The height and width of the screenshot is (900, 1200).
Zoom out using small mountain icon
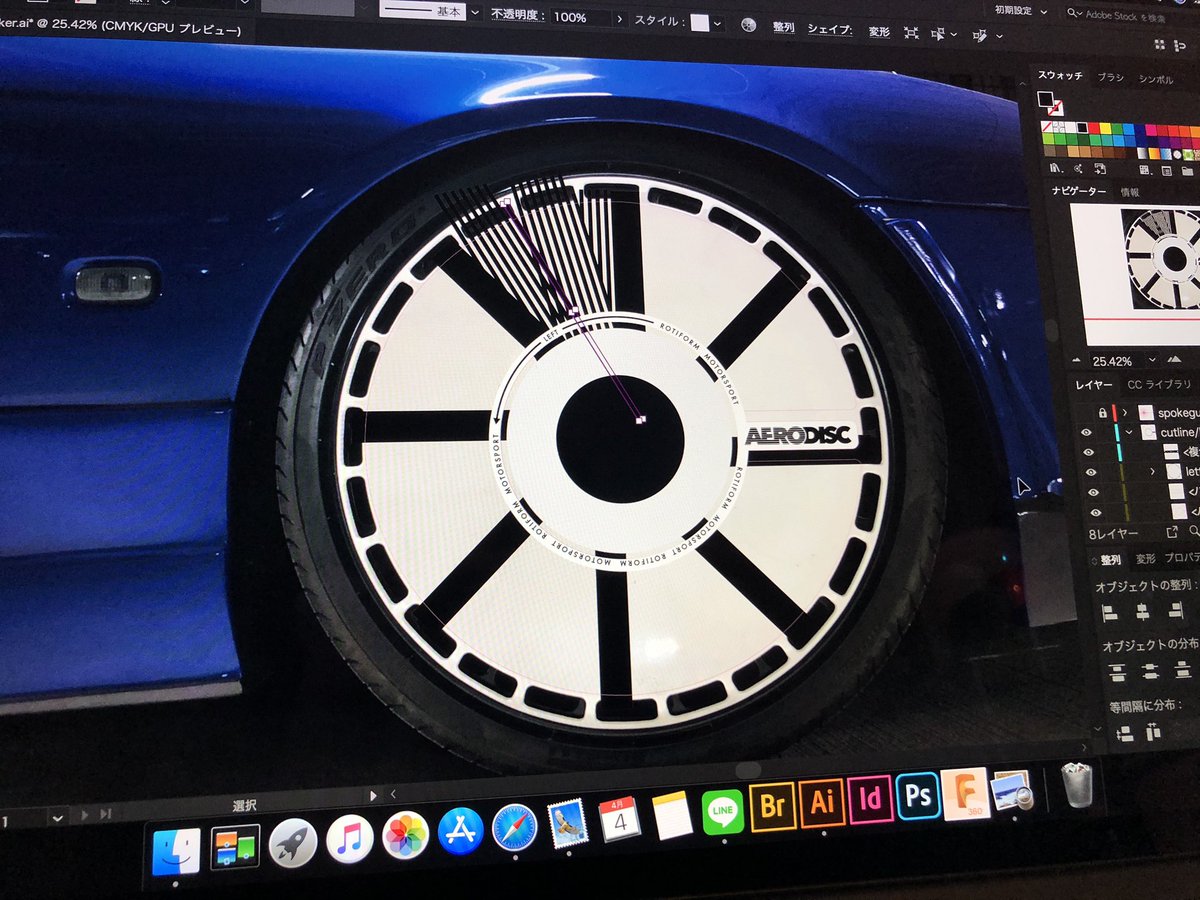pos(1076,360)
